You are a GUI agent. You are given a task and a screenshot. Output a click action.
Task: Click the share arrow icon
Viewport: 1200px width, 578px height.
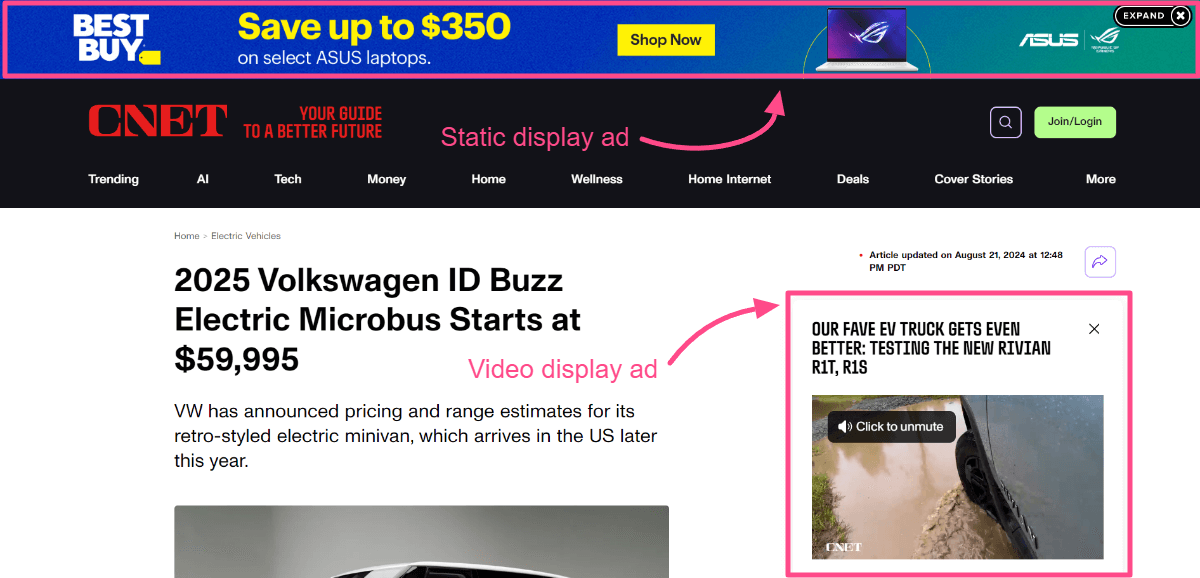1100,261
